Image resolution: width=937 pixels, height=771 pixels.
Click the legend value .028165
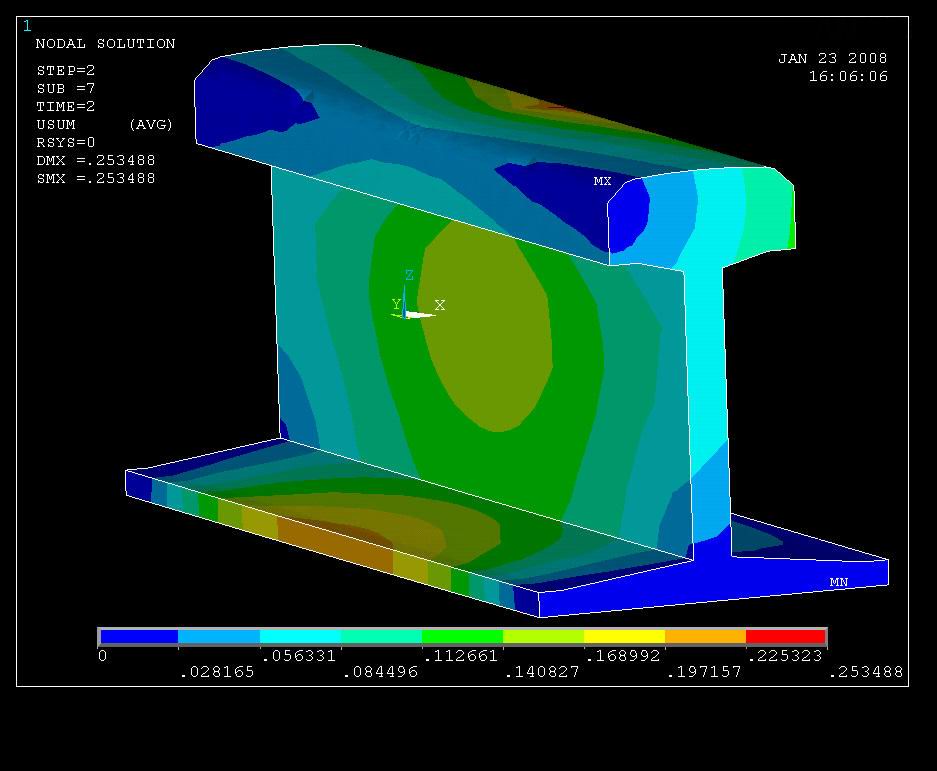pos(217,672)
